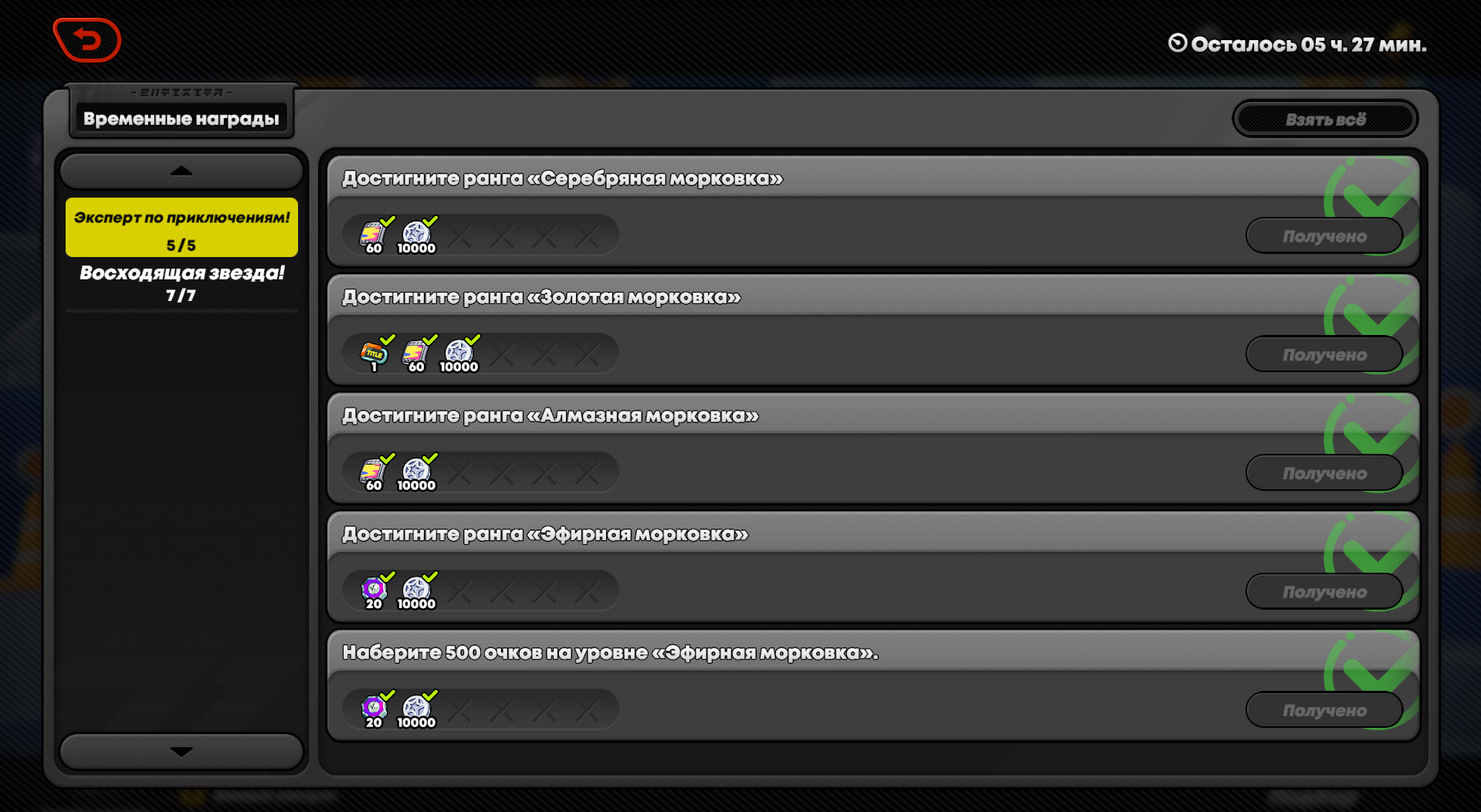
Task: Click the Взять всё button
Action: (x=1325, y=120)
